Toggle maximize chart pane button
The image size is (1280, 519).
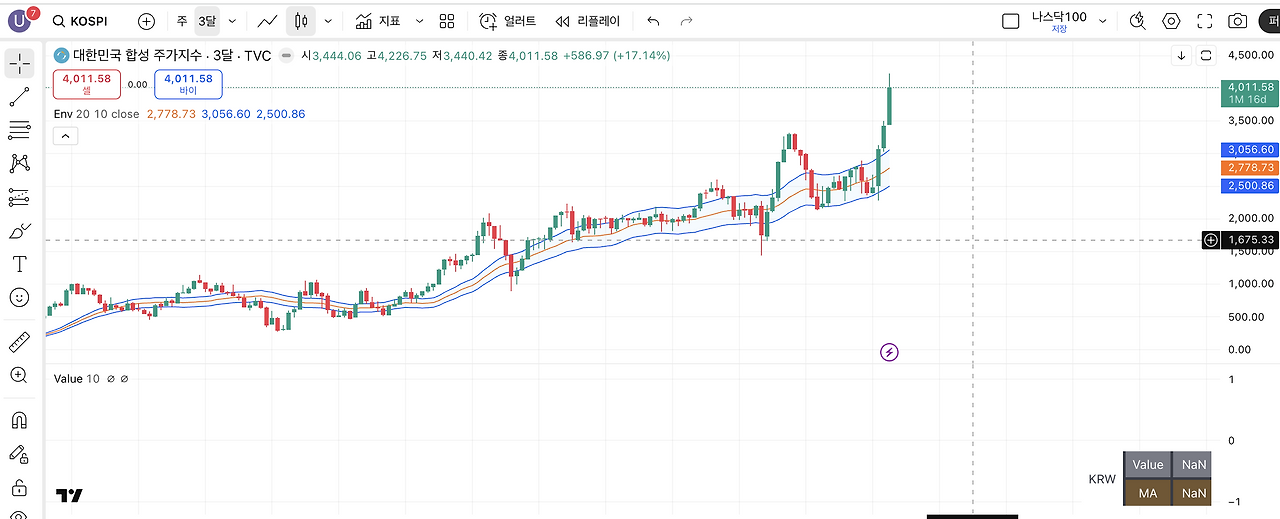click(1206, 56)
